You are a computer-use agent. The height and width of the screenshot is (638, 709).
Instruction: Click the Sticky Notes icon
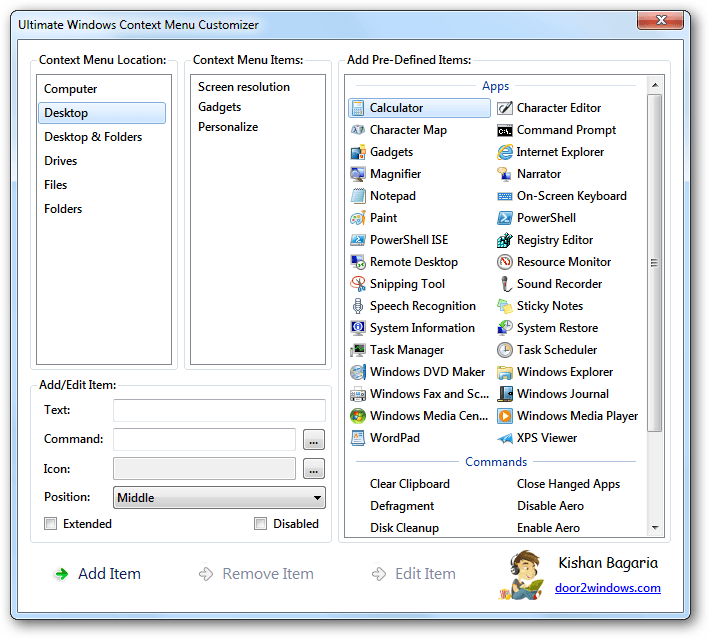[505, 306]
